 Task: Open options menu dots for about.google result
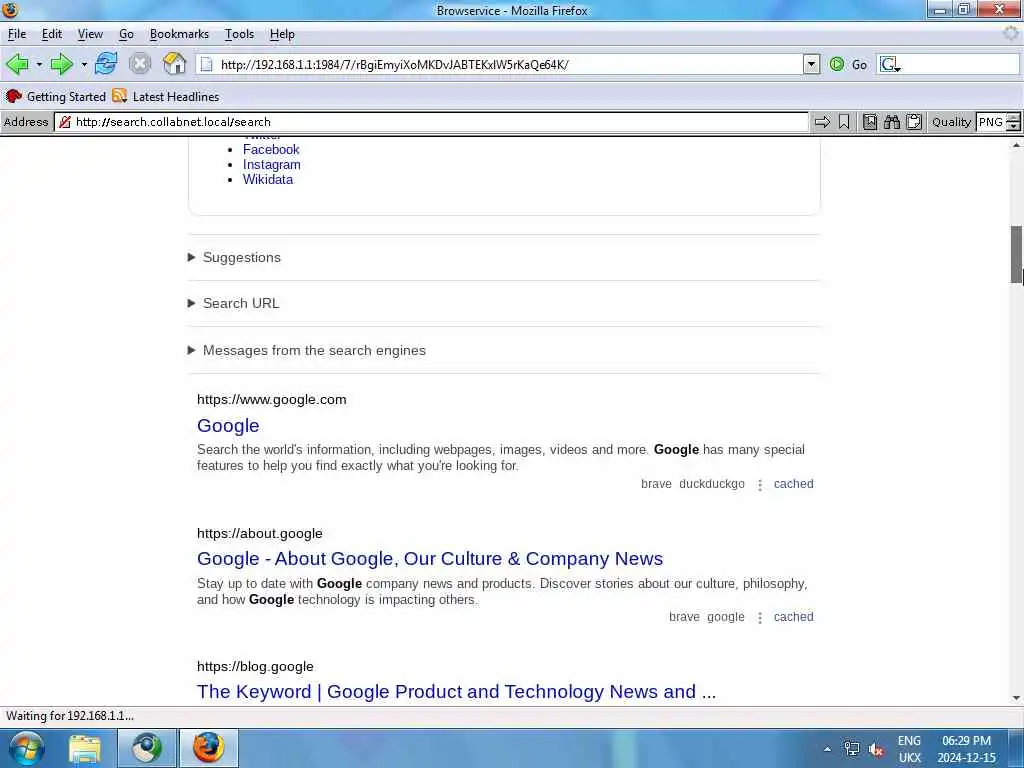click(760, 618)
